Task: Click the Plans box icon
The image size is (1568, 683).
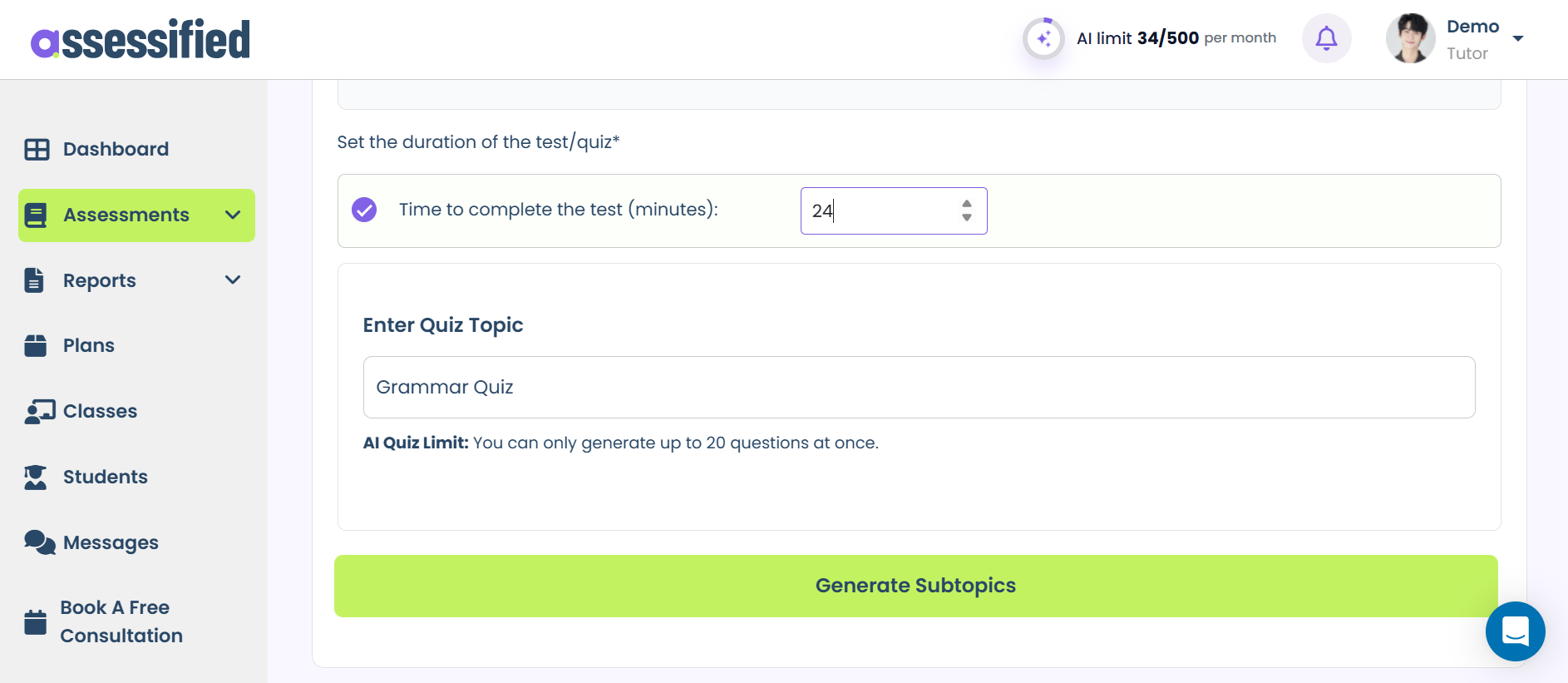Action: pyautogui.click(x=36, y=345)
